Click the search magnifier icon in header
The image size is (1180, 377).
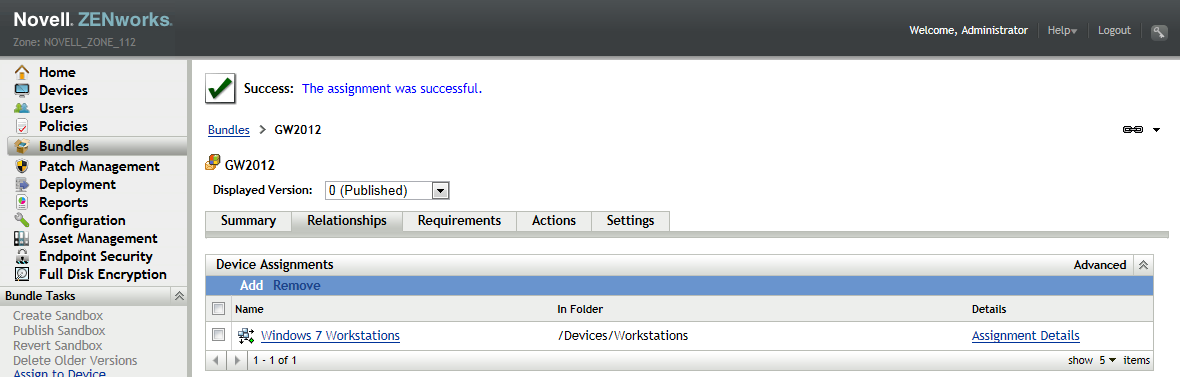click(1159, 32)
